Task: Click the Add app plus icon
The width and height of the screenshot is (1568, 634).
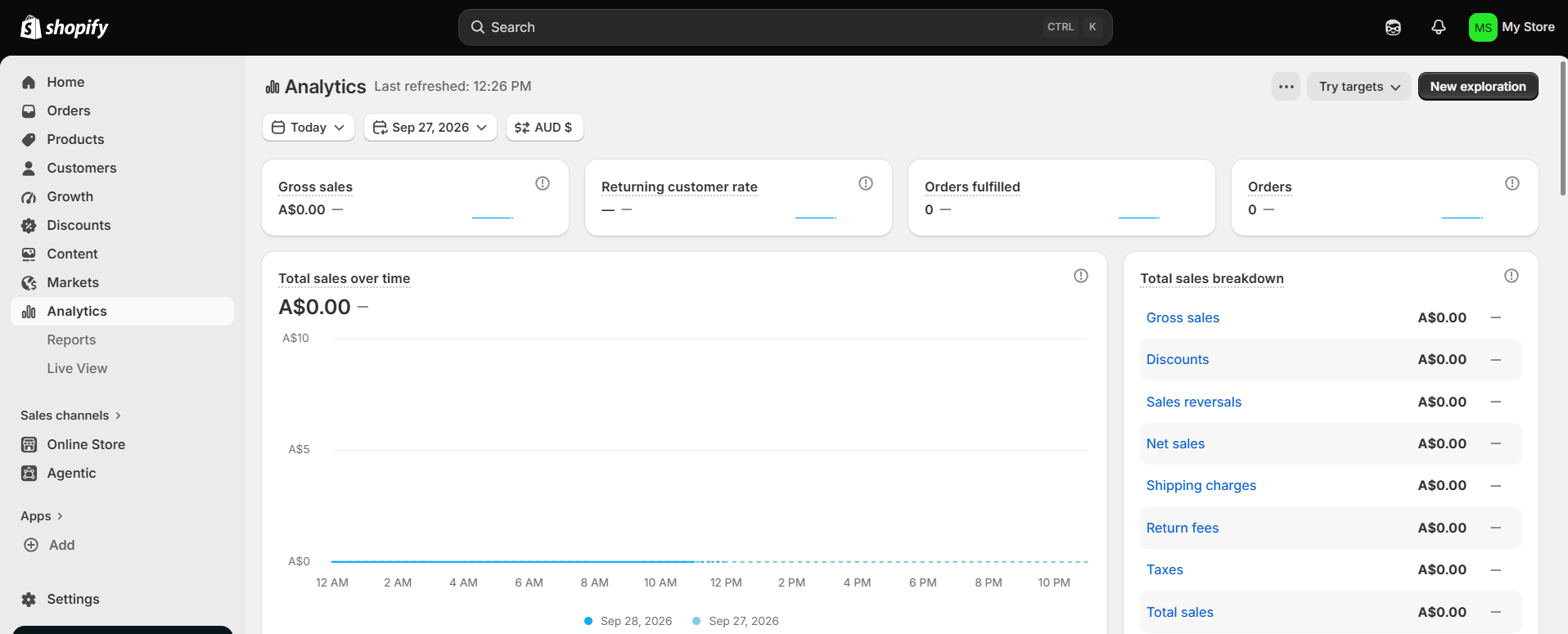Action: (31, 545)
